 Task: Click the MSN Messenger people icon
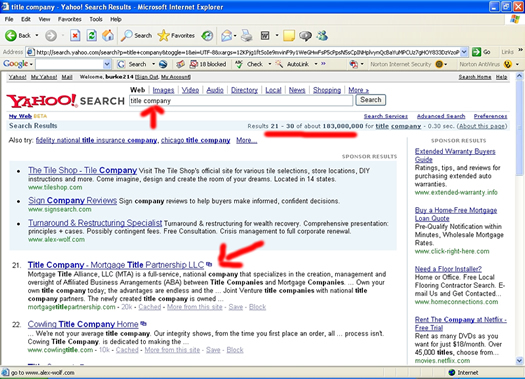tap(322, 35)
